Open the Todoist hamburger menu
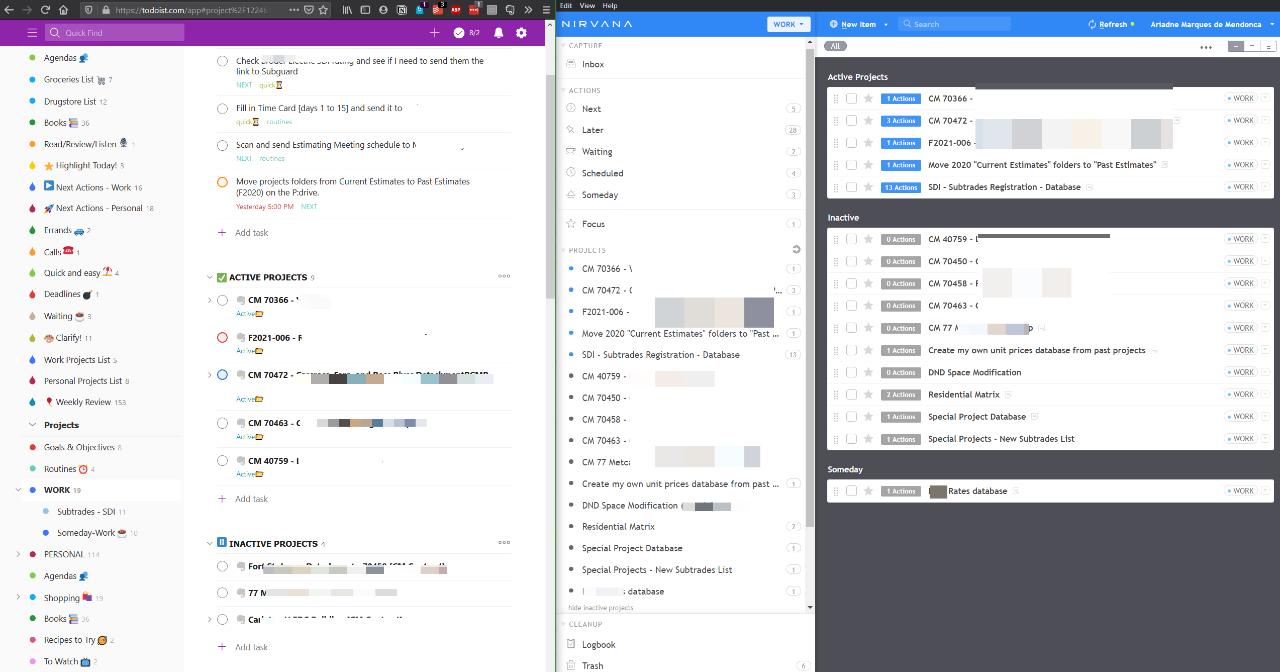Image resolution: width=1280 pixels, height=672 pixels. pyautogui.click(x=32, y=33)
